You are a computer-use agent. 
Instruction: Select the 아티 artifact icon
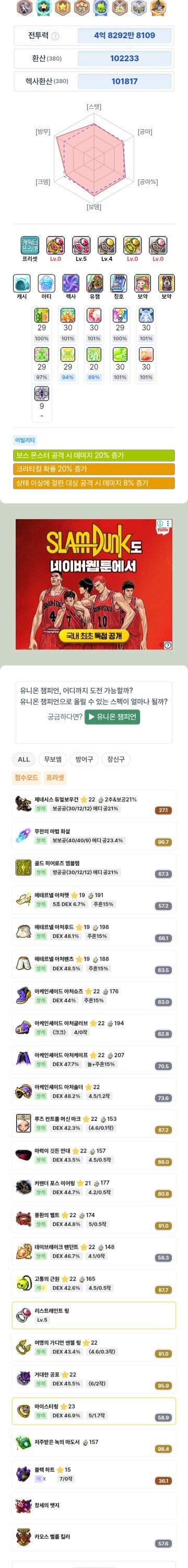(x=46, y=283)
